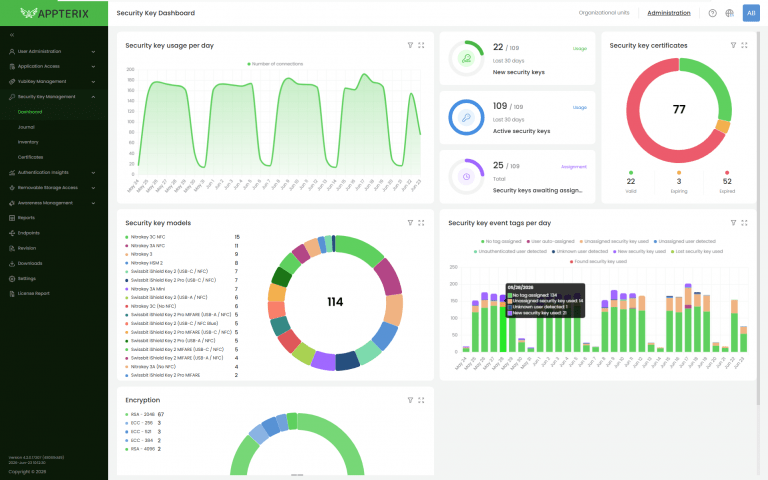
Task: Click the Downloads icon in sidebar
Action: pos(12,264)
